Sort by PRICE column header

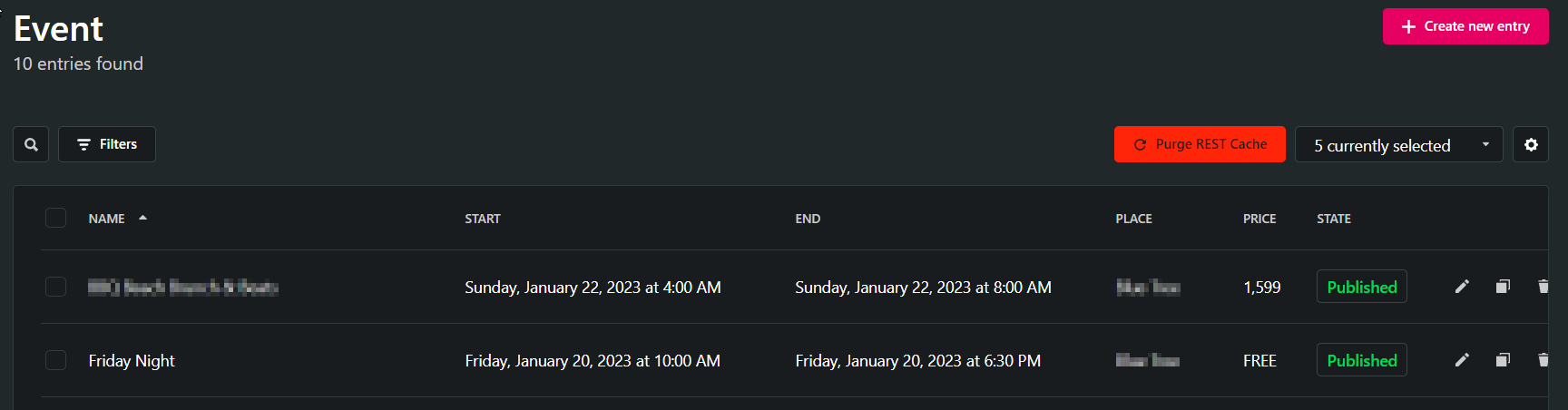pos(1259,219)
